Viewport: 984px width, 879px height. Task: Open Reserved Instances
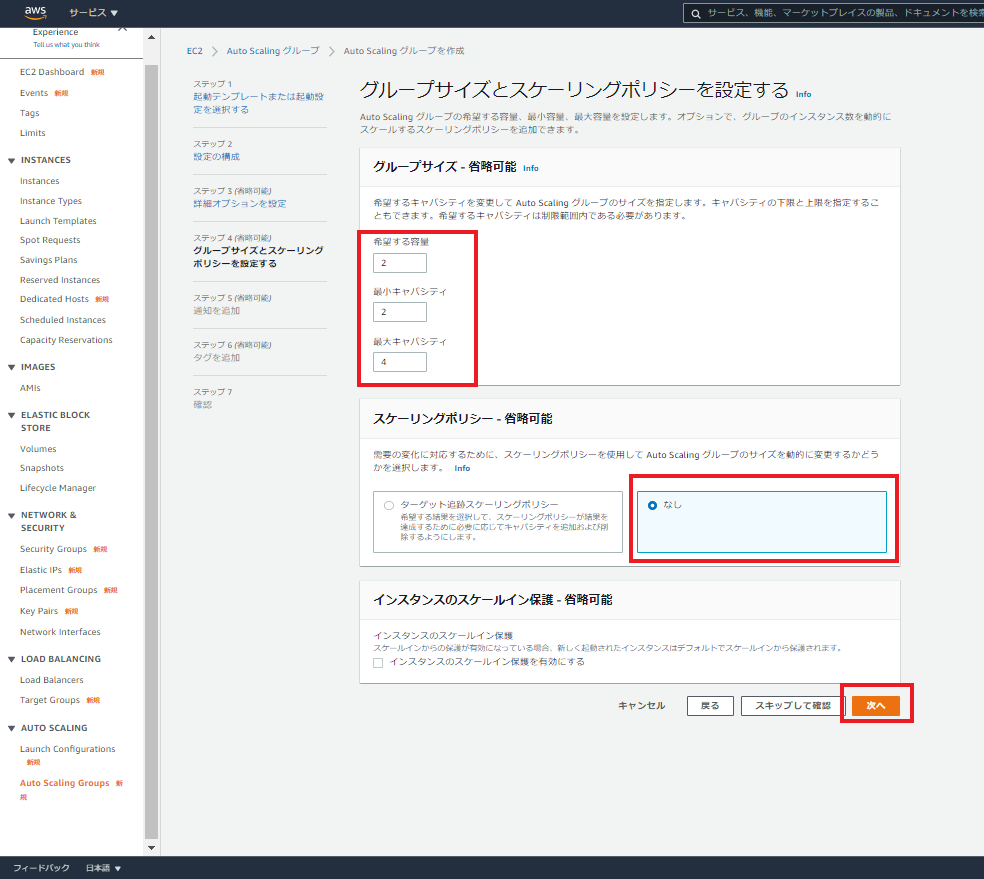click(60, 280)
